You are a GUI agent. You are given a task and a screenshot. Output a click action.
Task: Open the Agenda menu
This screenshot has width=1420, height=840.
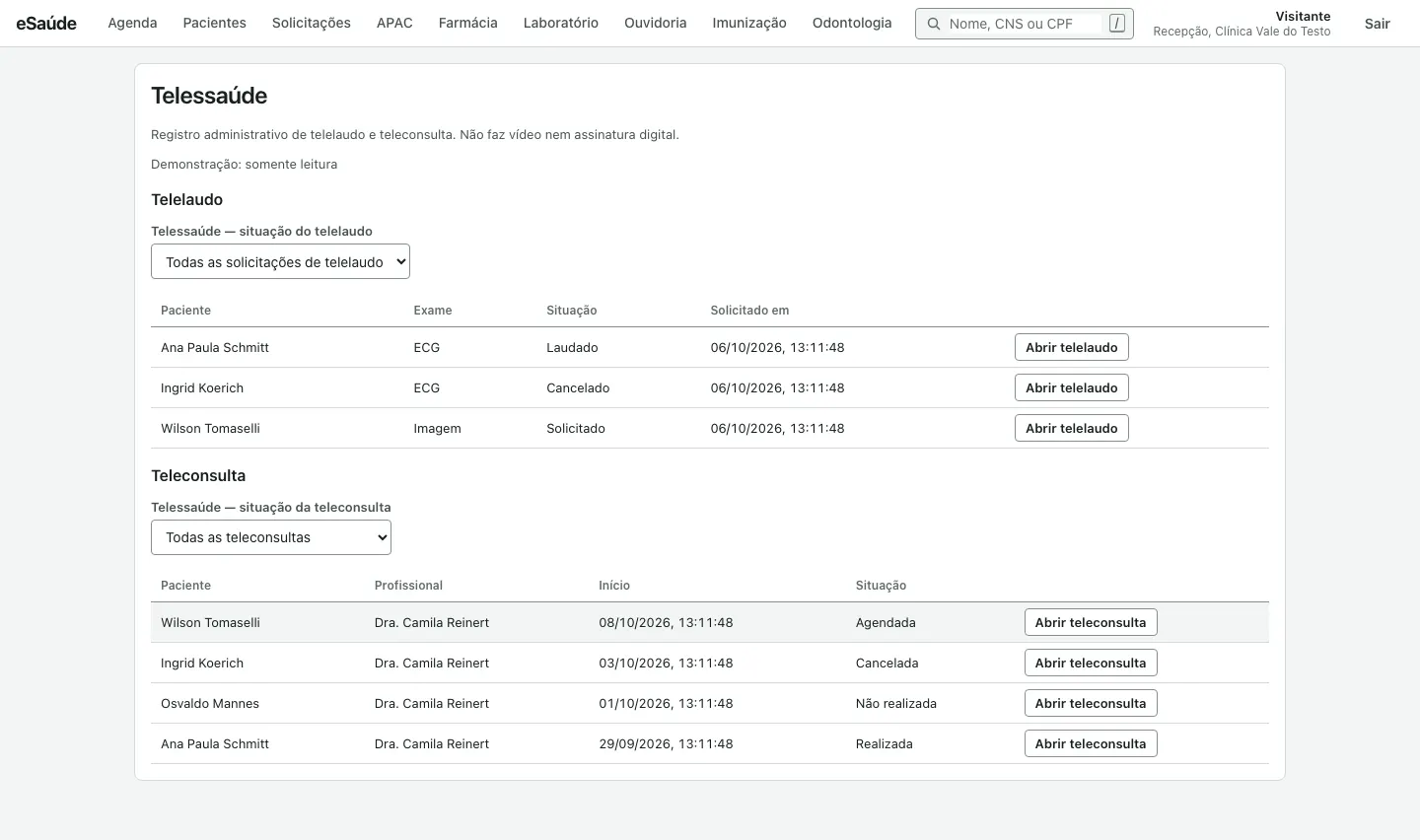tap(132, 24)
